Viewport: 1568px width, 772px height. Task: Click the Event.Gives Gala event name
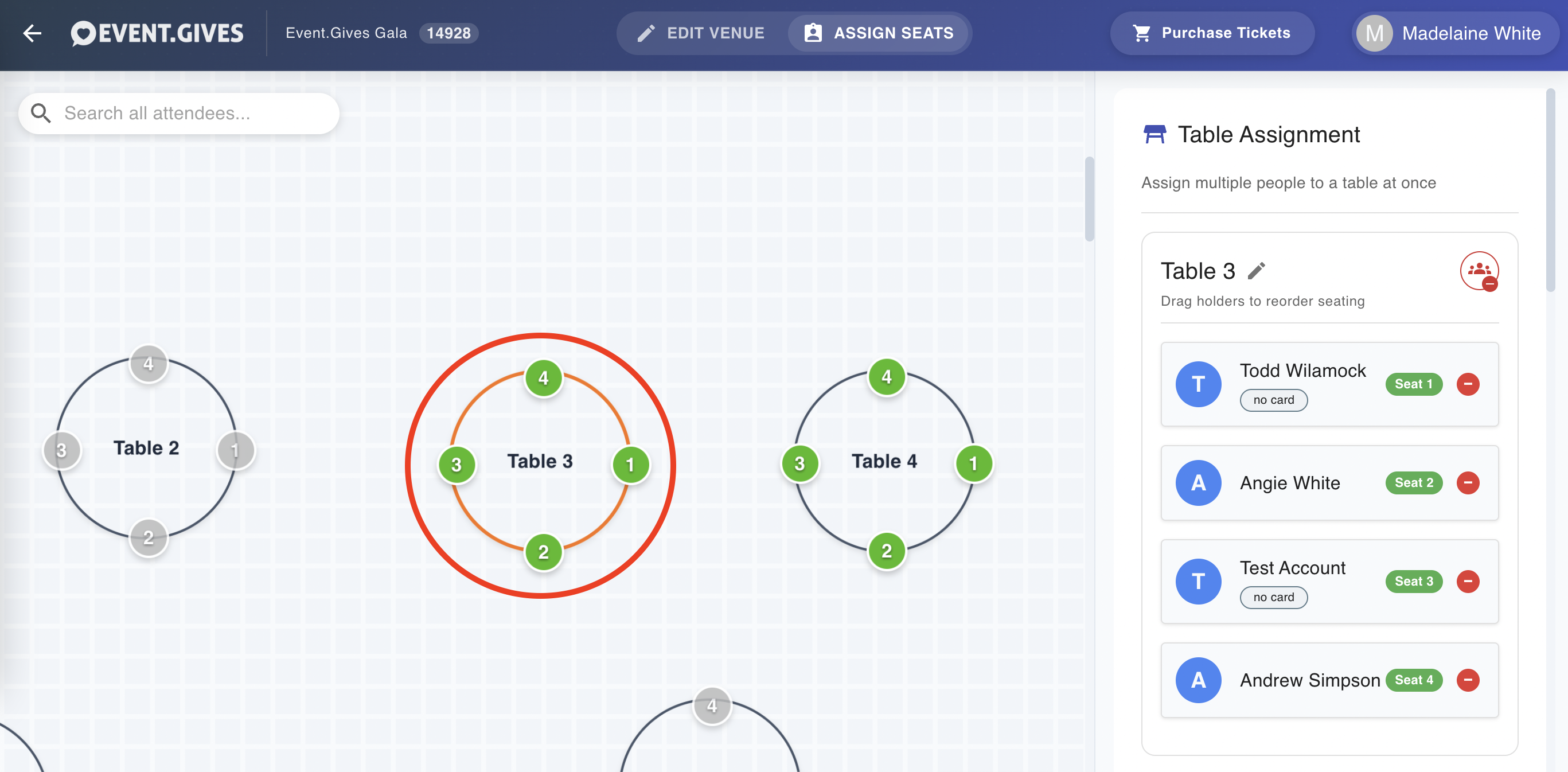[346, 33]
